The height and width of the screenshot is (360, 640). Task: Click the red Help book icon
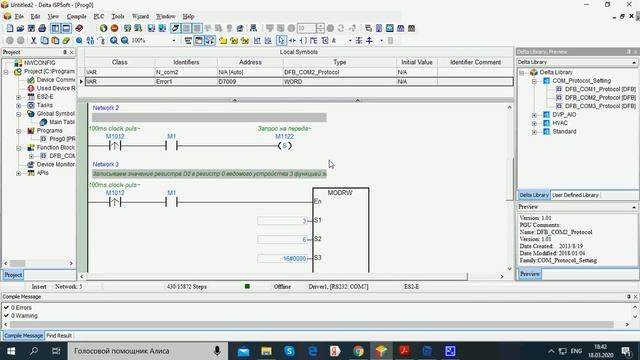[x=79, y=28]
